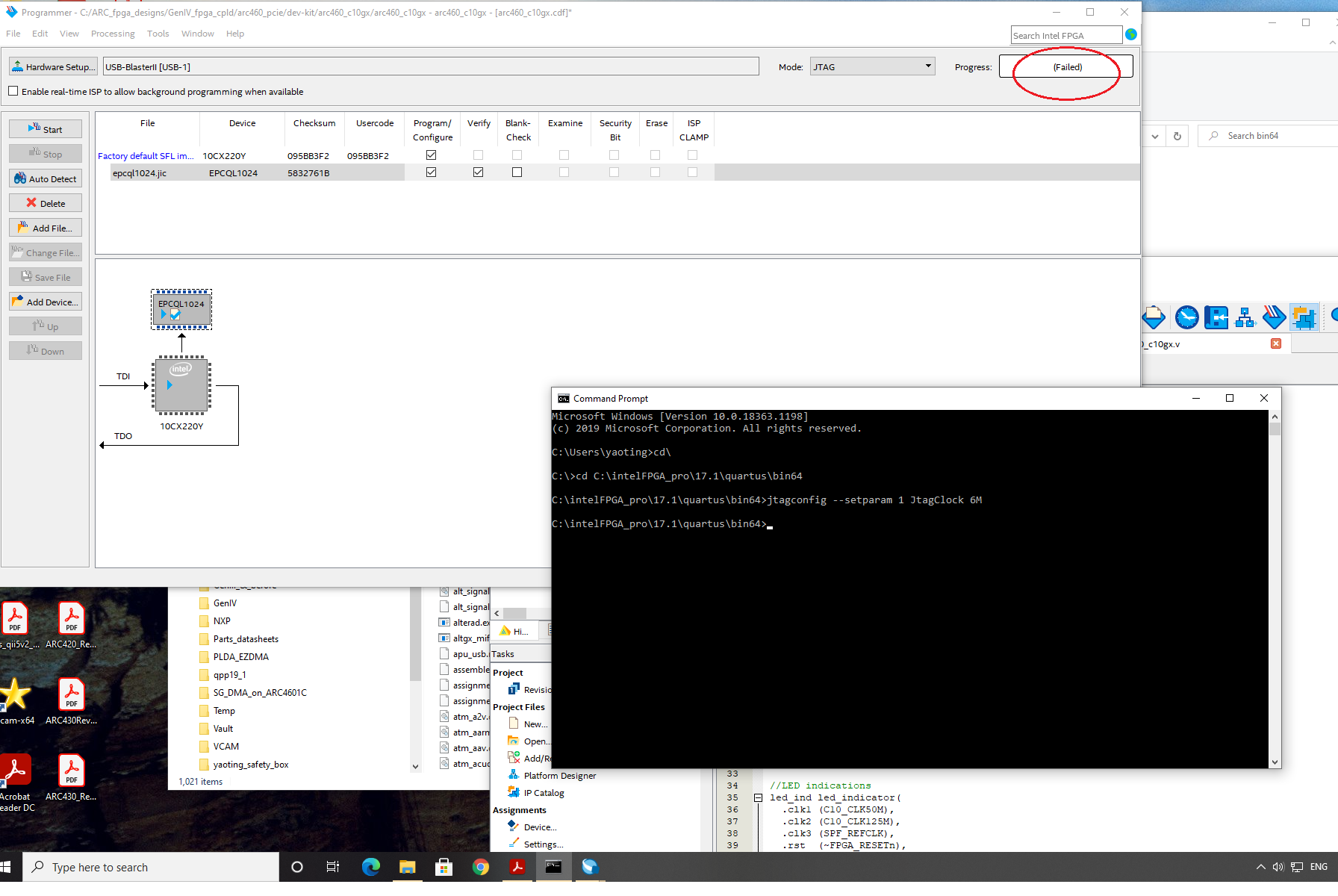Screen dimensions: 1338x896
Task: Click the RTL hierarchy viewer icon in Quartus toolbar
Action: click(x=1245, y=317)
